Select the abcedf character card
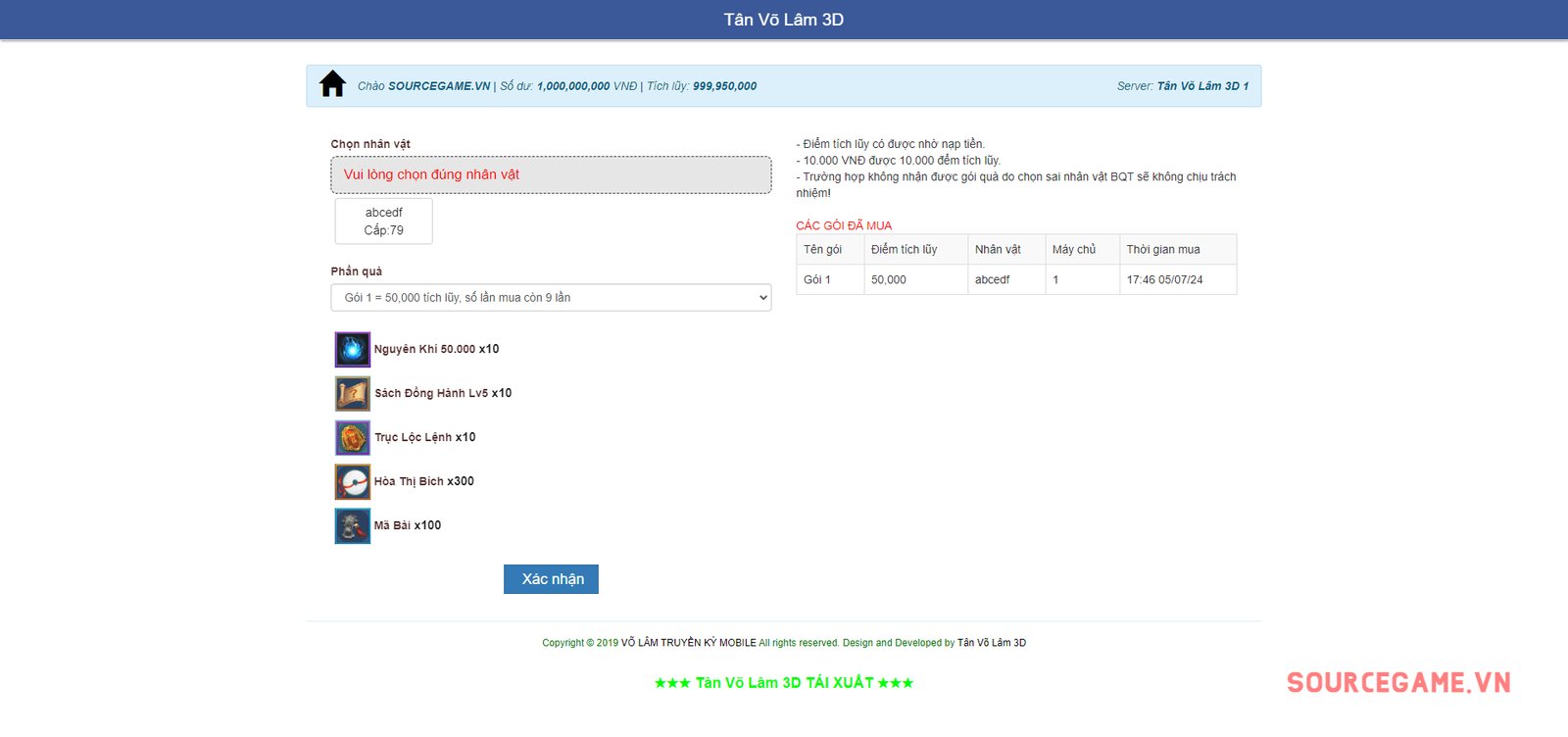1568x737 pixels. click(383, 221)
